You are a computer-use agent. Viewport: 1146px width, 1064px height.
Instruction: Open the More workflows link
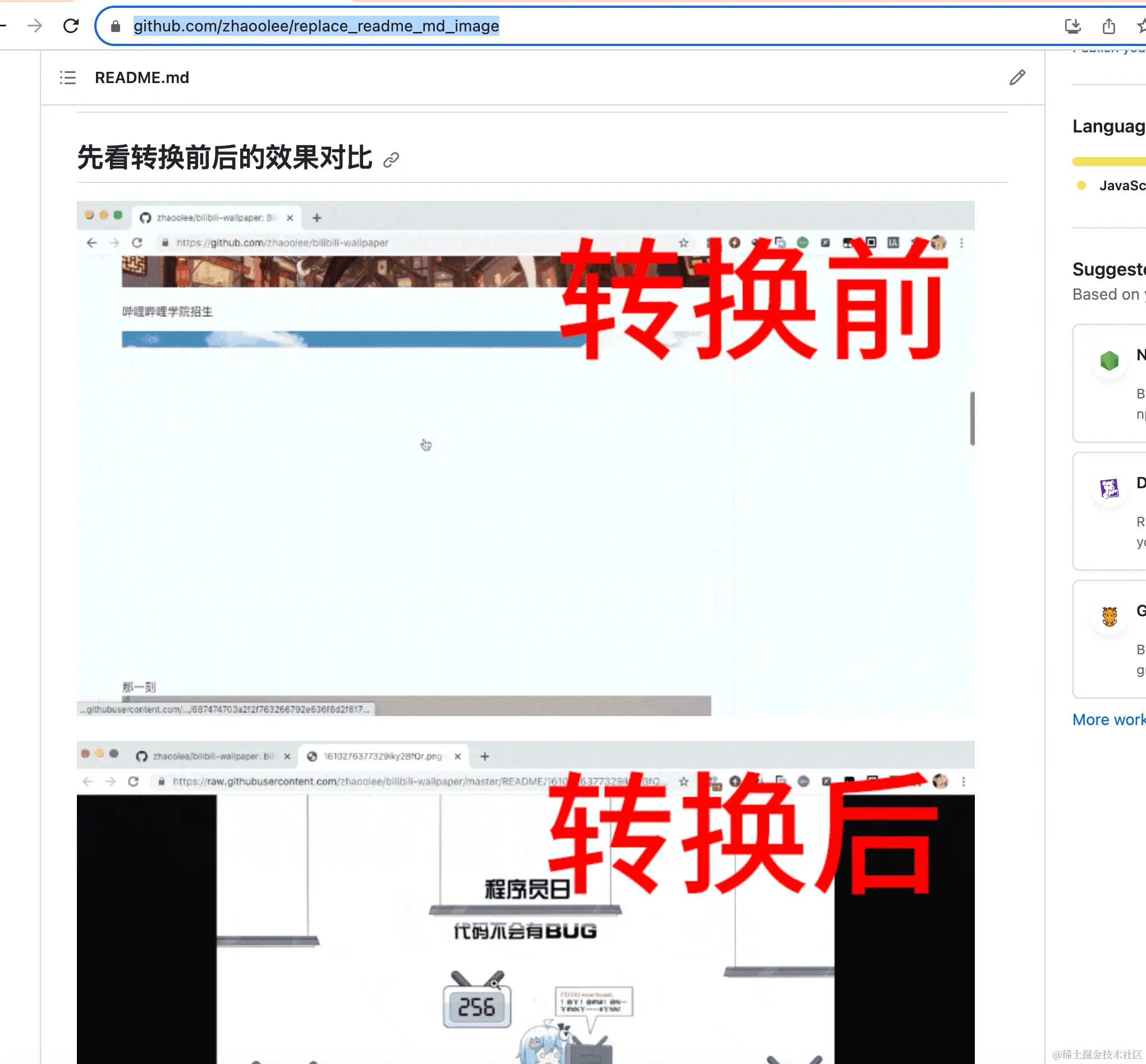[1108, 719]
